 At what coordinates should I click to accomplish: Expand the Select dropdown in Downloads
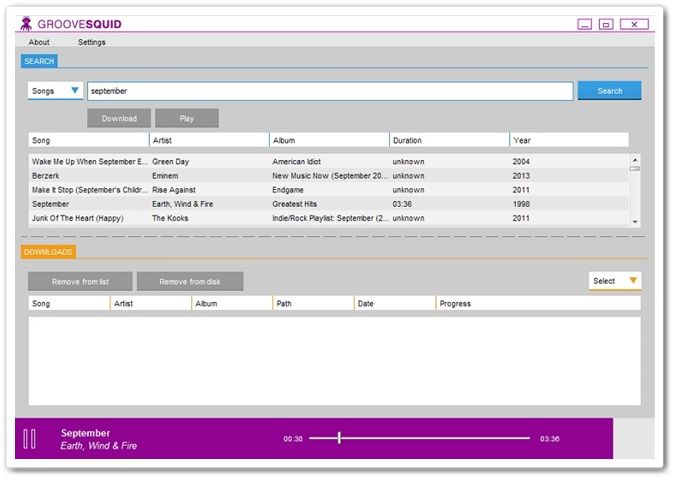[615, 281]
